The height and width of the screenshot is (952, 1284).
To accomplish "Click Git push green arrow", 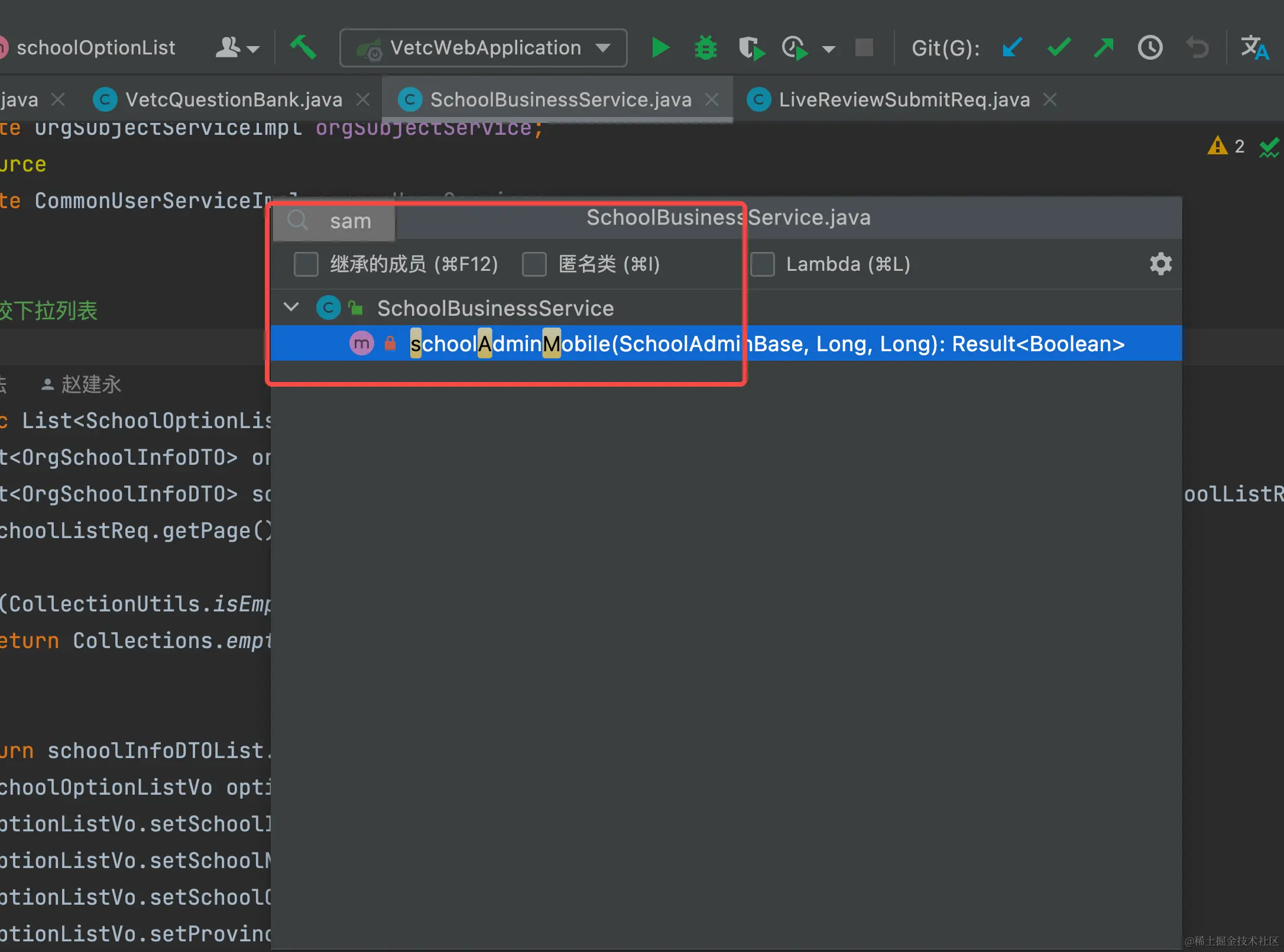I will [1103, 48].
